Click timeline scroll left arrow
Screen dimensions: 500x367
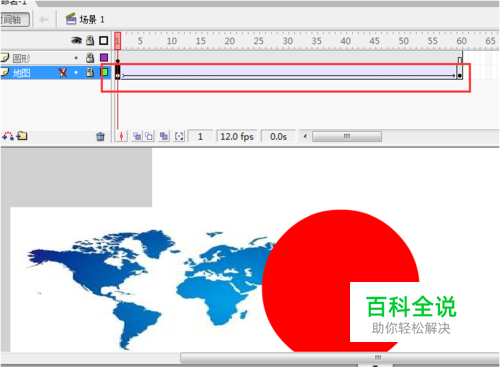click(305, 136)
